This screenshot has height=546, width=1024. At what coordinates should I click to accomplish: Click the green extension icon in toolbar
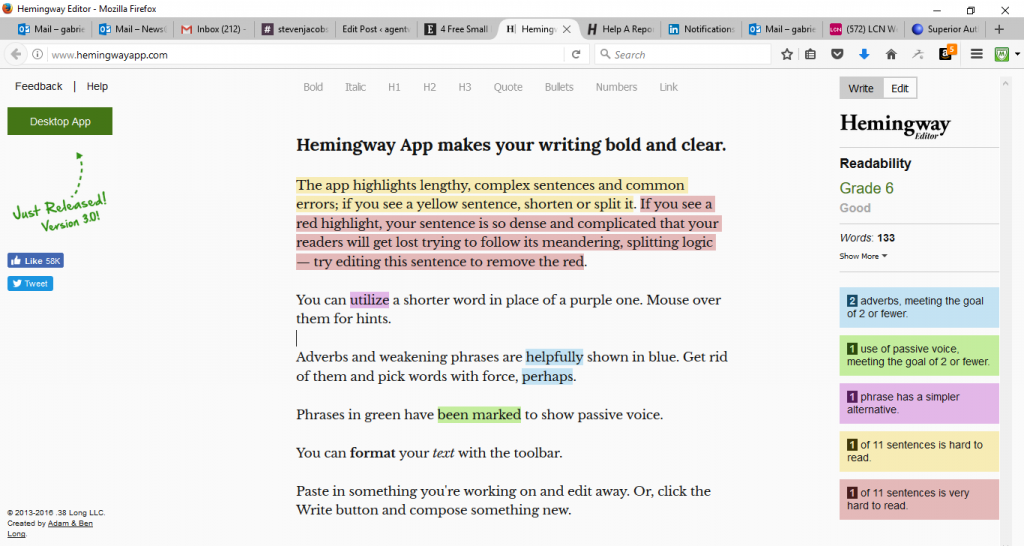pos(1001,54)
